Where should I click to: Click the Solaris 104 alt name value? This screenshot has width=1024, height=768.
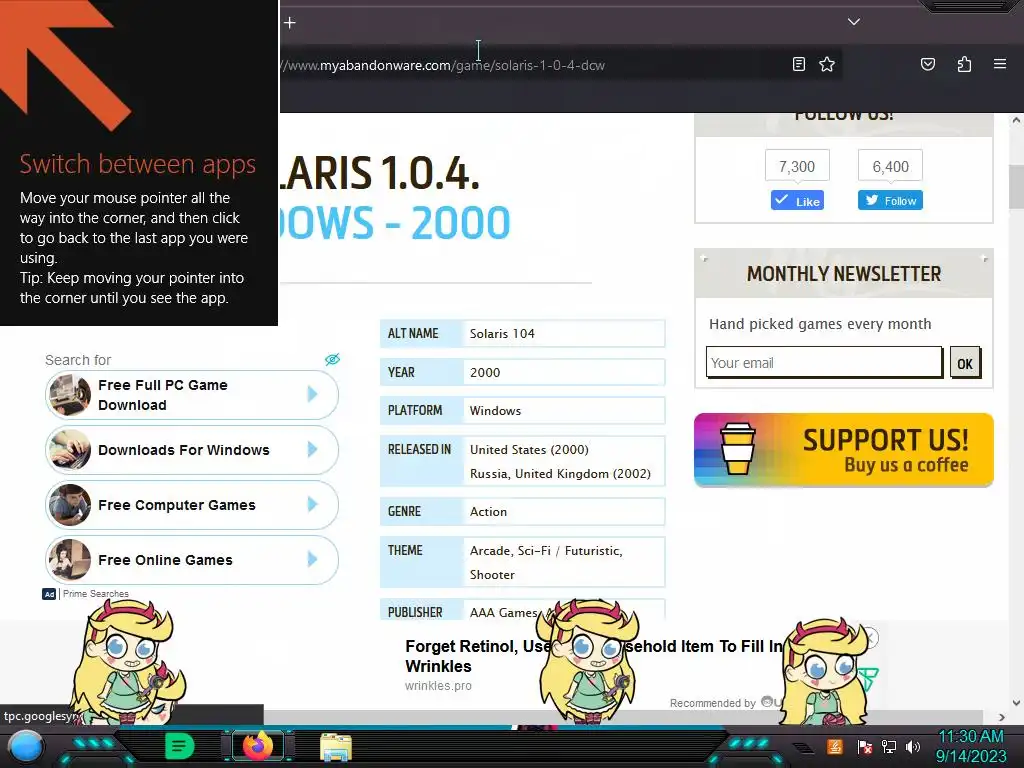(x=502, y=334)
